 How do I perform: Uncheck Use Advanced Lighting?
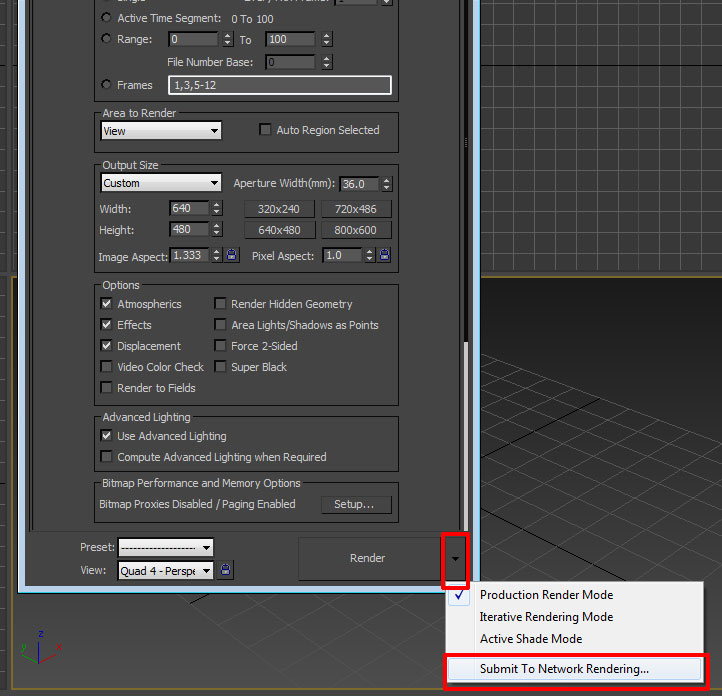(x=106, y=435)
